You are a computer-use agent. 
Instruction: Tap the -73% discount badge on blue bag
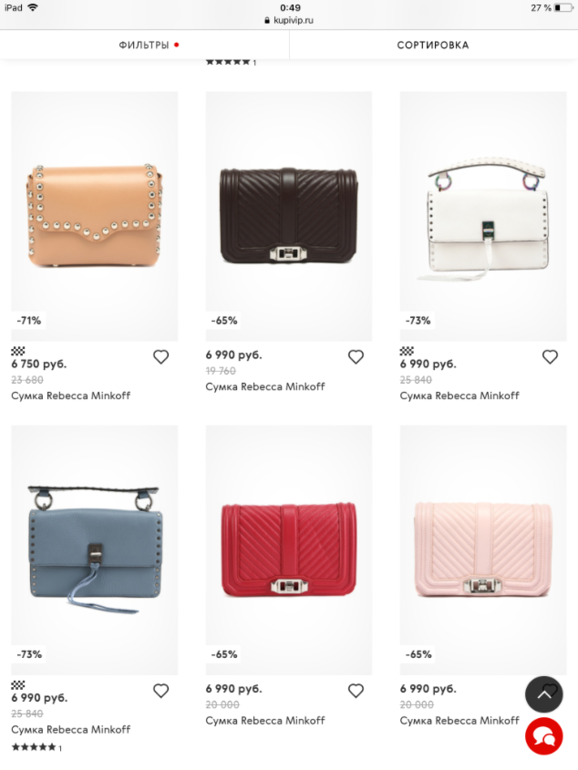tap(29, 655)
